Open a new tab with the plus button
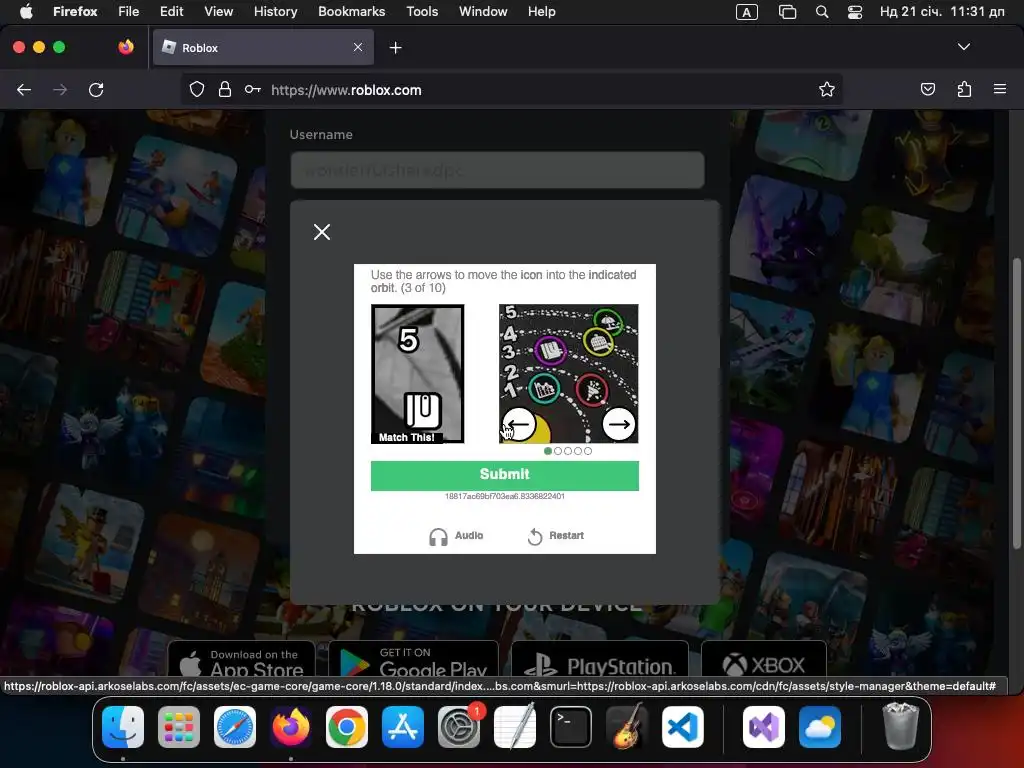 395,48
